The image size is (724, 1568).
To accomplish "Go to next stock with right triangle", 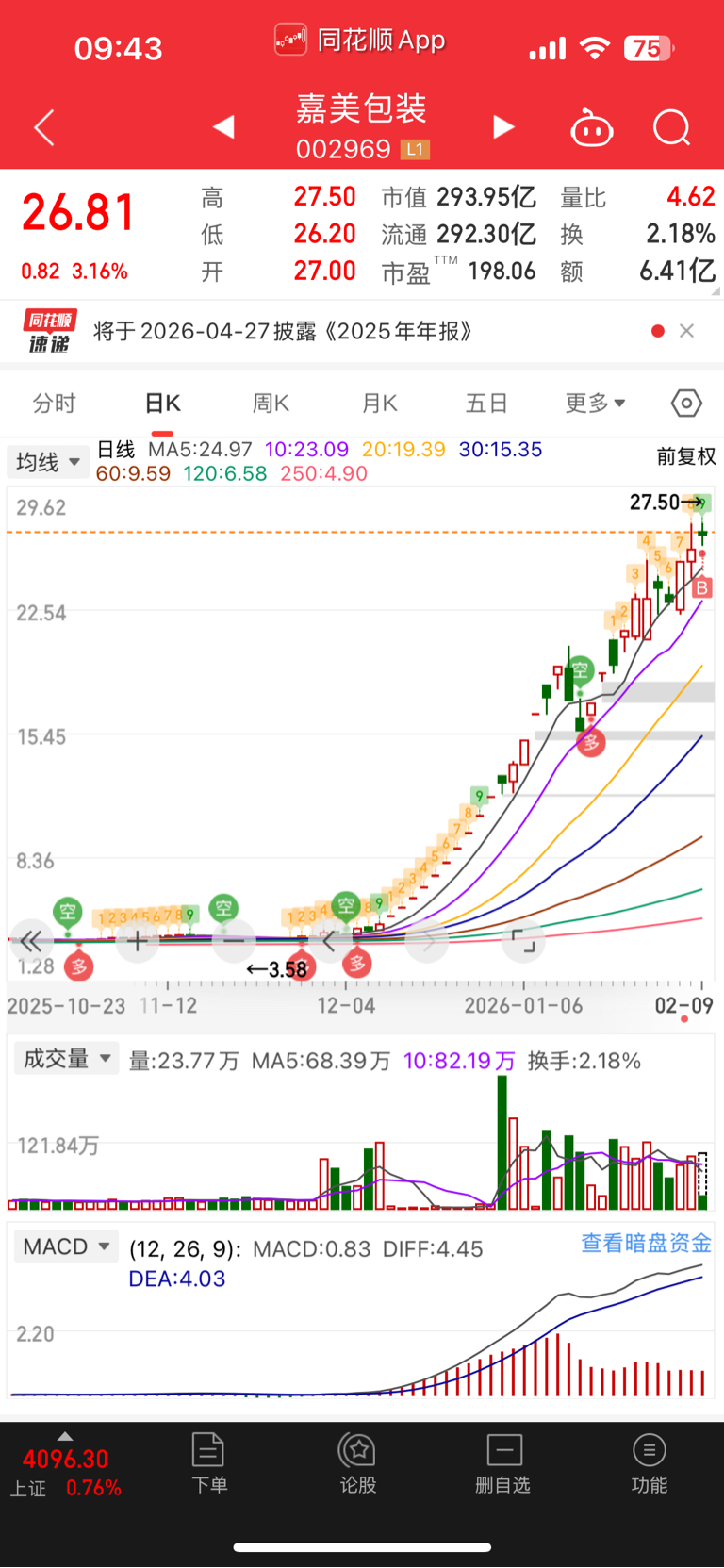I will coord(503,126).
